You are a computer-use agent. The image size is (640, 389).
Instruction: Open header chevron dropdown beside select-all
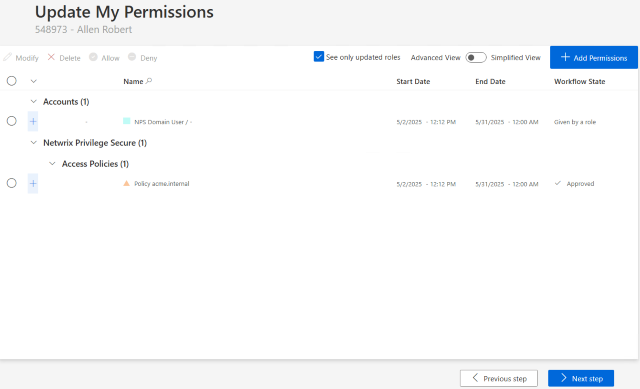(33, 81)
